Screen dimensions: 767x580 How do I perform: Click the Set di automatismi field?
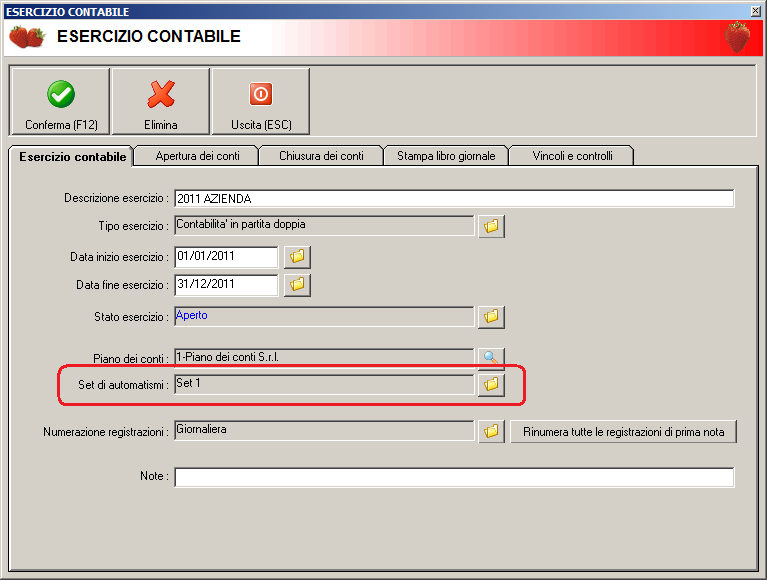324,384
